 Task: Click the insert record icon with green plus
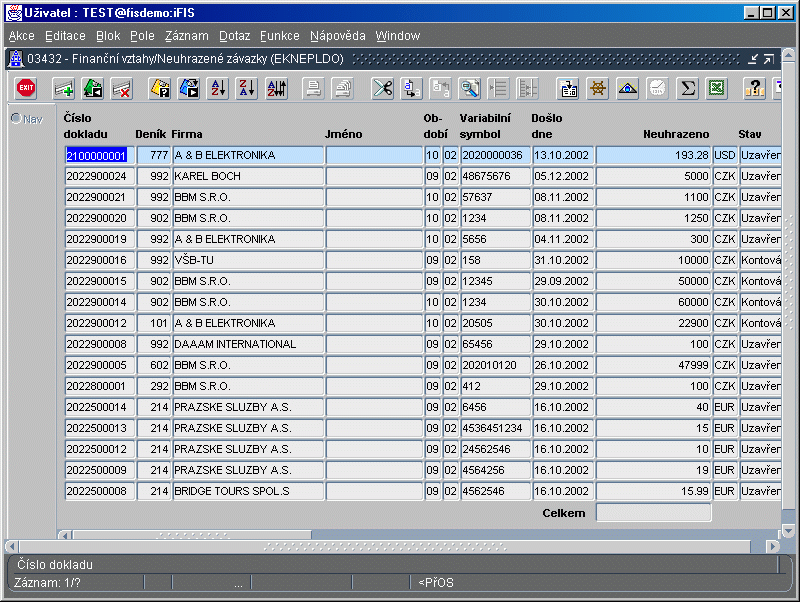tap(63, 88)
